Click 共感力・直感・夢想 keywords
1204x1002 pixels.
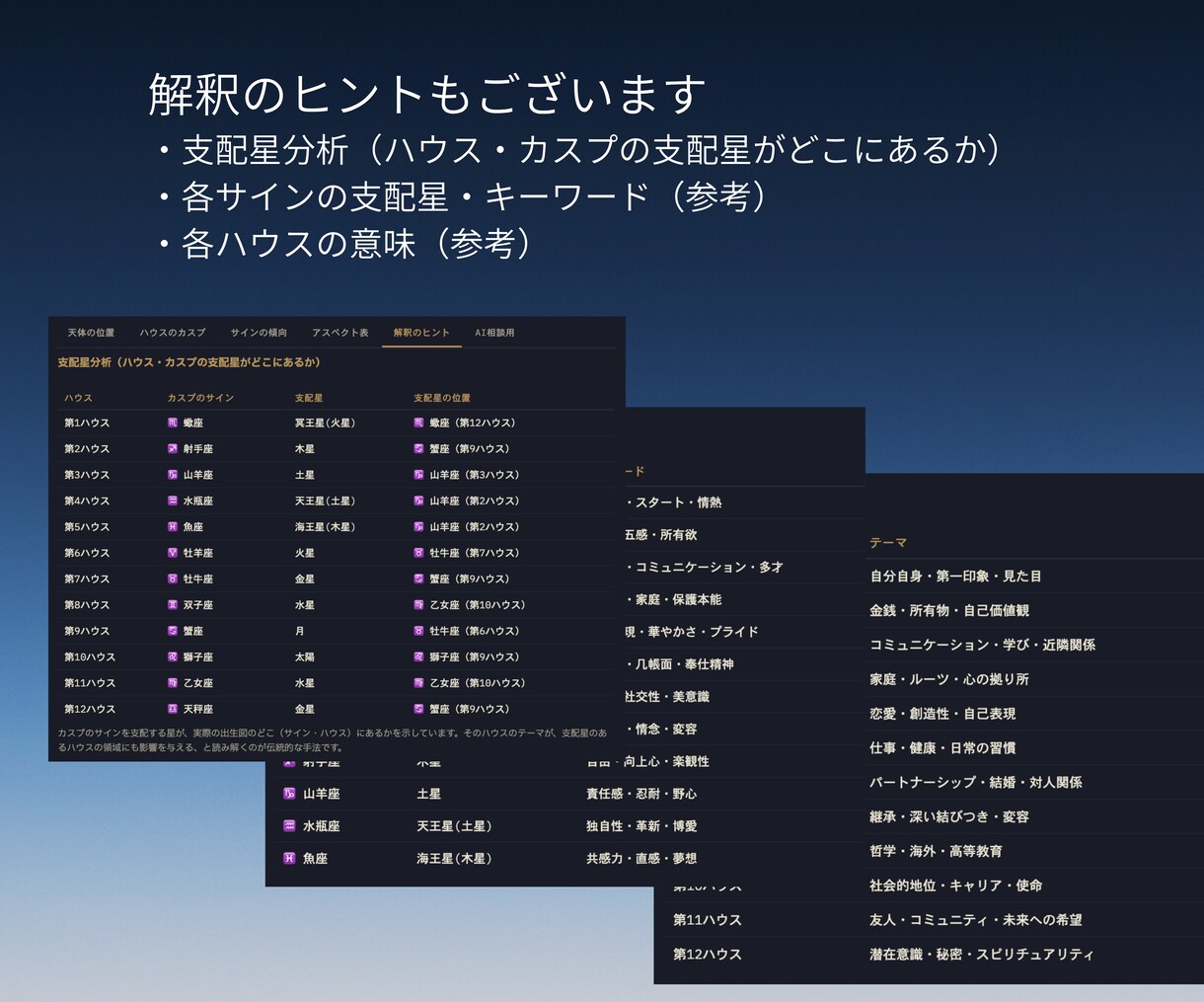(x=641, y=859)
